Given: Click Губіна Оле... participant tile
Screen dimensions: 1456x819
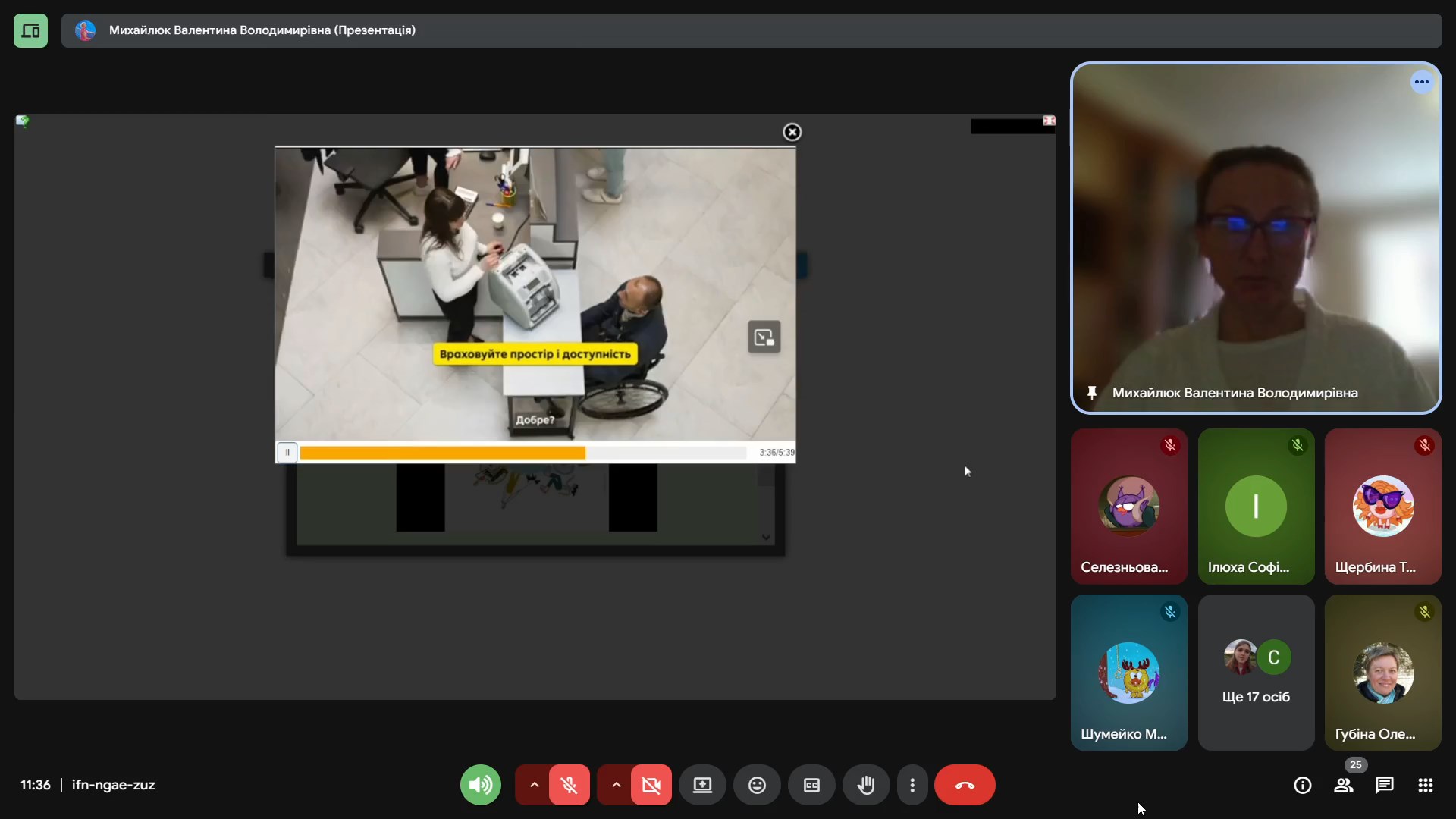Looking at the screenshot, I should click(x=1382, y=673).
